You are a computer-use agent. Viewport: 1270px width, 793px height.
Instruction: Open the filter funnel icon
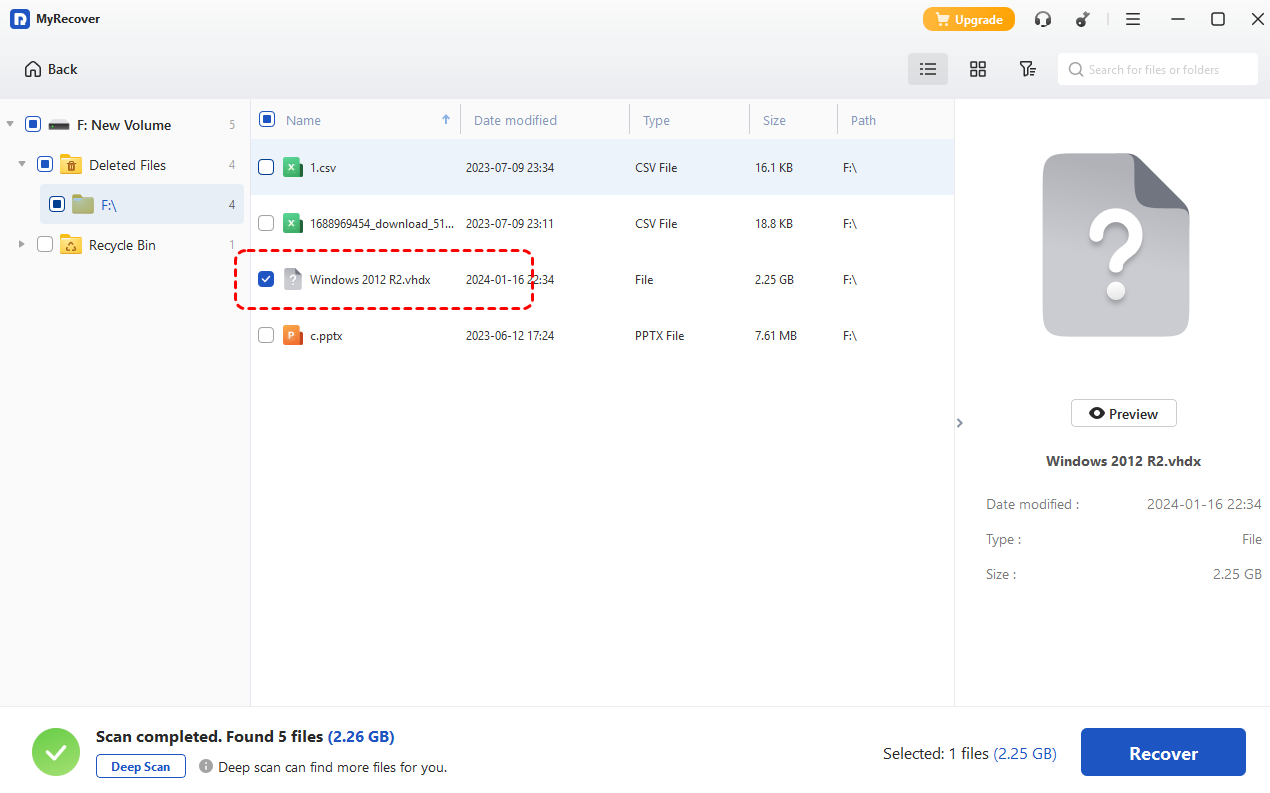[x=1027, y=69]
